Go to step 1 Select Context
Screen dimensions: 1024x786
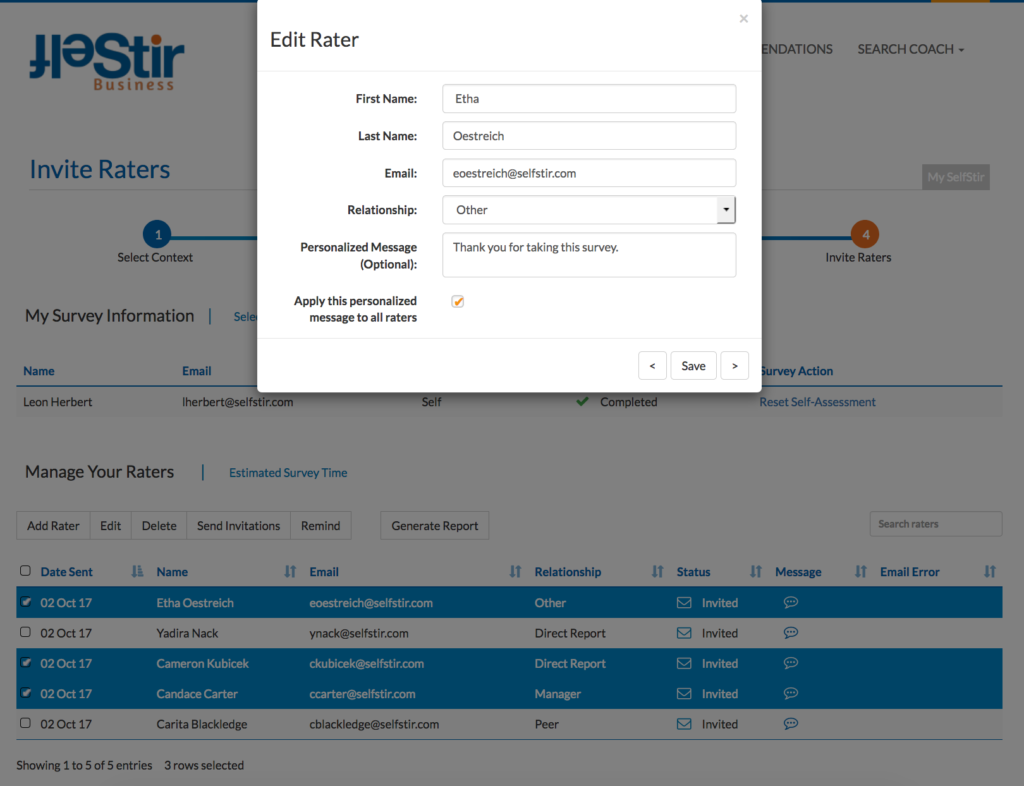coord(156,236)
